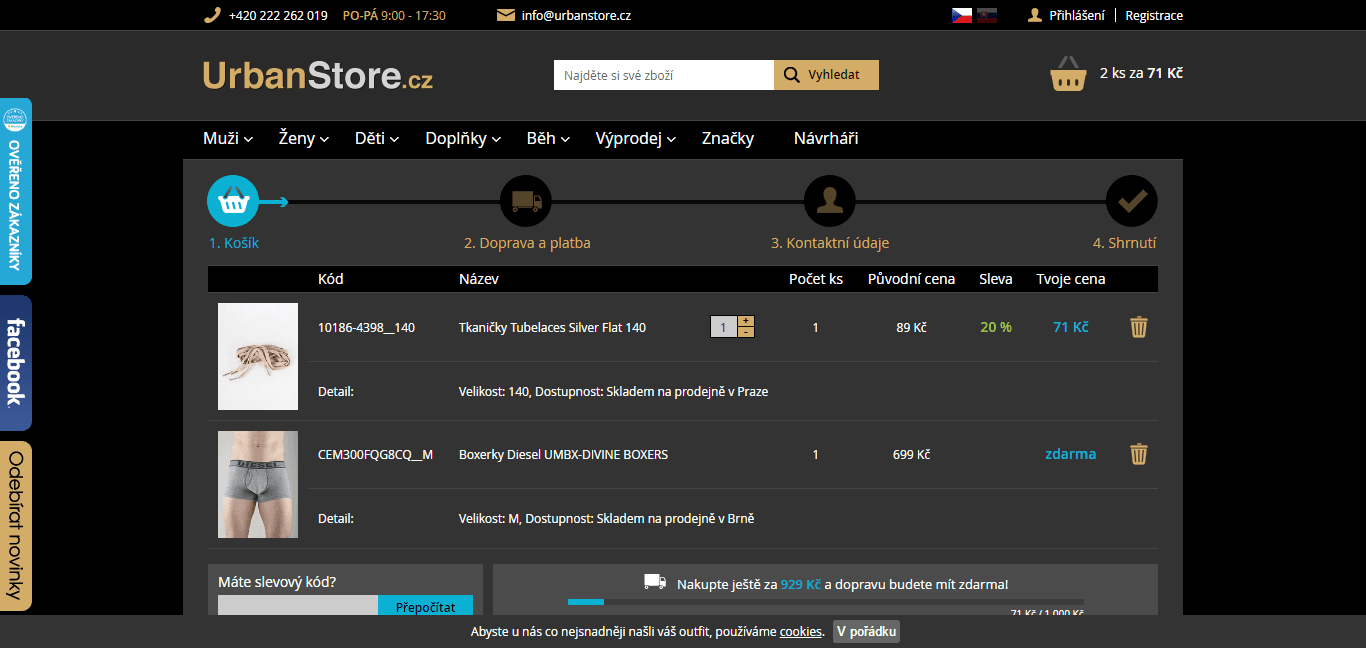The width and height of the screenshot is (1366, 648).
Task: Click the phone handset icon
Action: coord(211,15)
